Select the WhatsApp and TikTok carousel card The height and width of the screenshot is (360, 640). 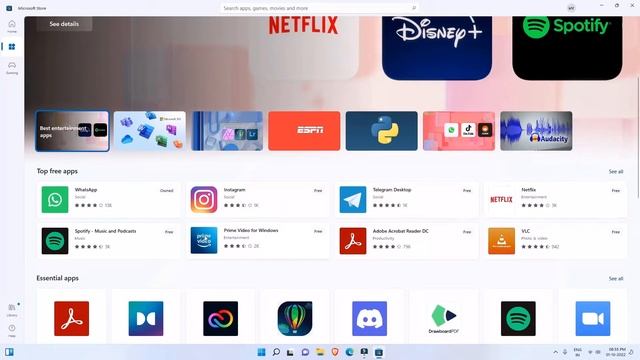pos(459,131)
